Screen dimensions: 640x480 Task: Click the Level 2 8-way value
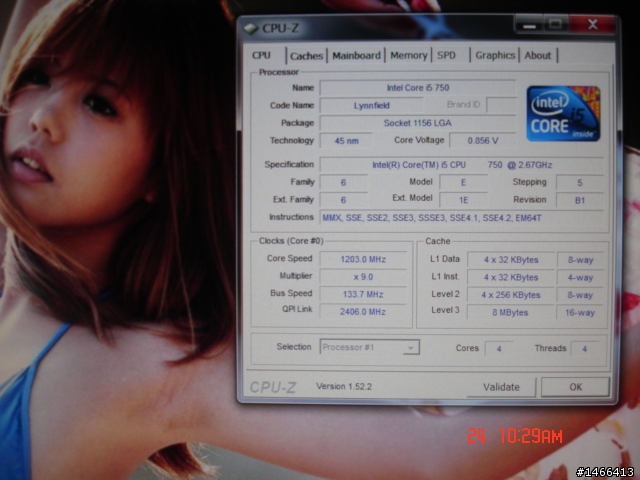(580, 295)
